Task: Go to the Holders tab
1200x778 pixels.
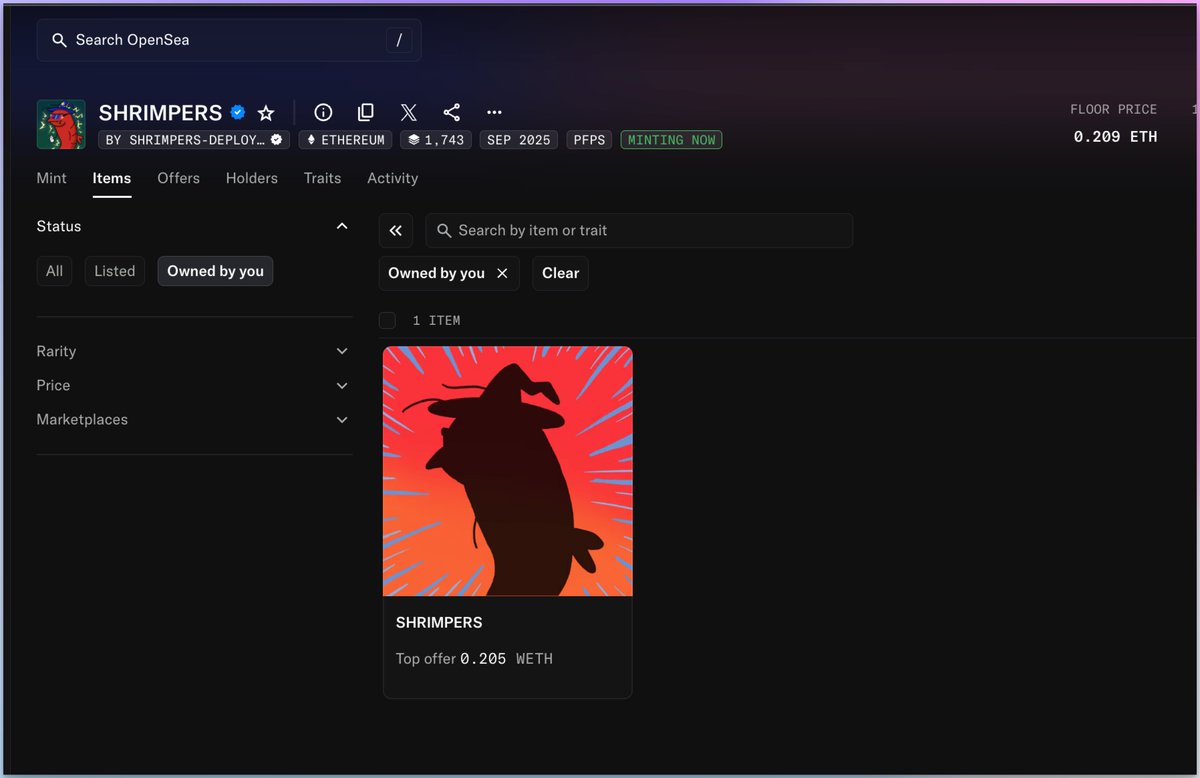Action: [252, 178]
